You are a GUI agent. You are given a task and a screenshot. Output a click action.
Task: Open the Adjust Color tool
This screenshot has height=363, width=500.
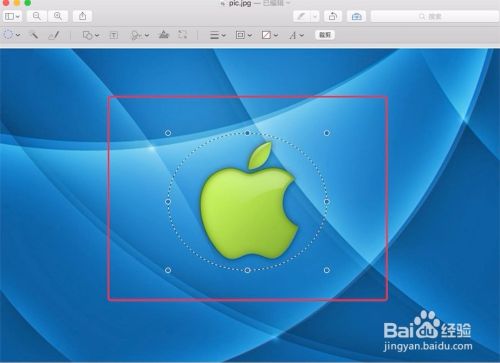(x=163, y=35)
